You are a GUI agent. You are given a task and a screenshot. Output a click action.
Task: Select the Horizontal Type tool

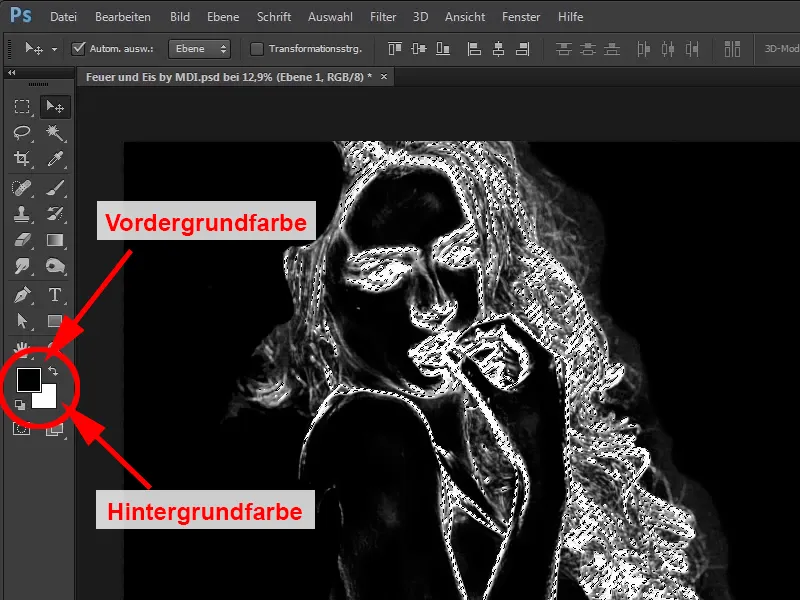(55, 295)
